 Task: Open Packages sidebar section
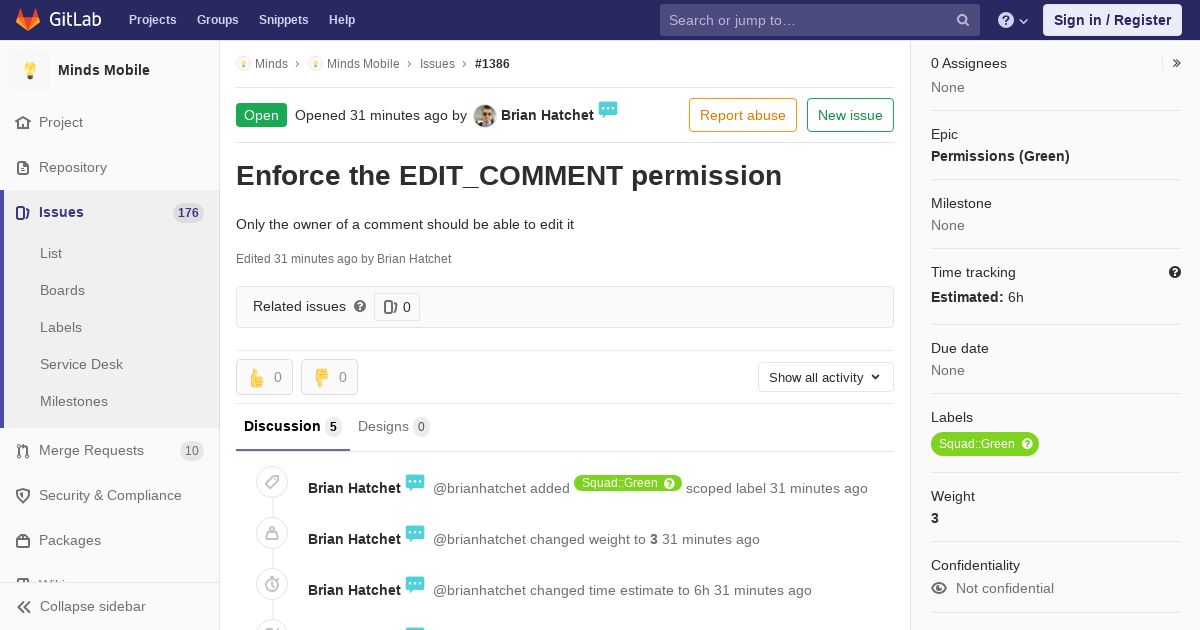coord(110,540)
